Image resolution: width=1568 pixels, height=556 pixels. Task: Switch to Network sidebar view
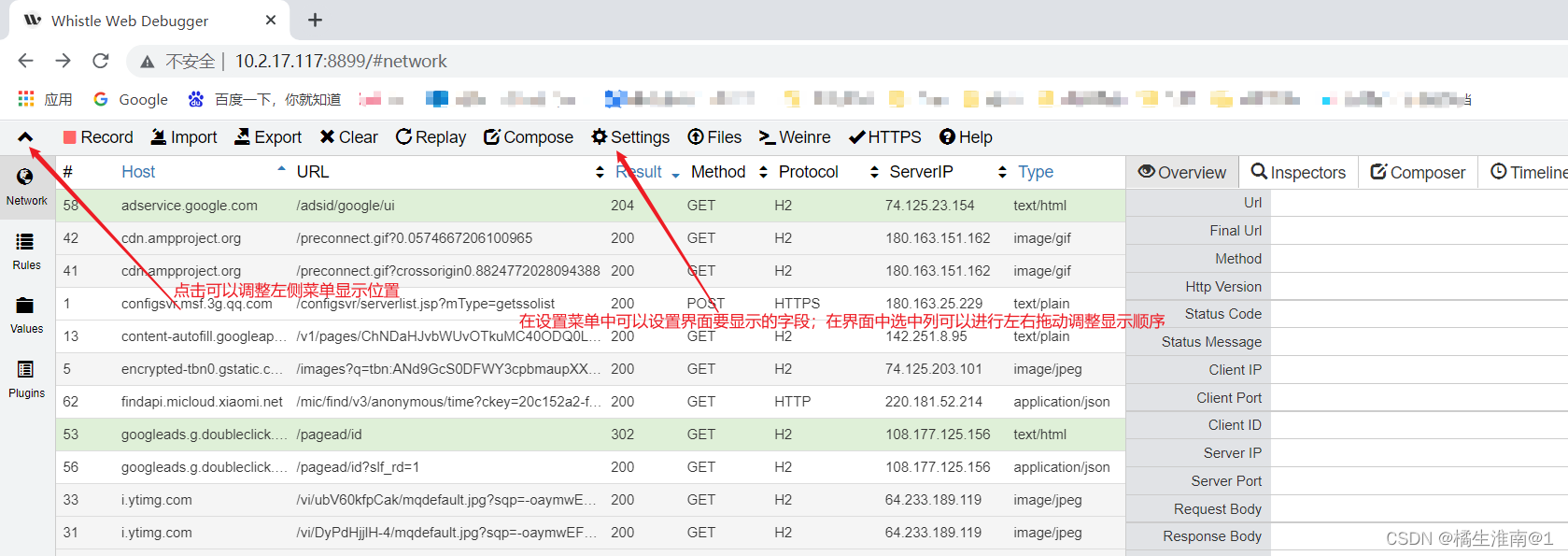pyautogui.click(x=26, y=187)
